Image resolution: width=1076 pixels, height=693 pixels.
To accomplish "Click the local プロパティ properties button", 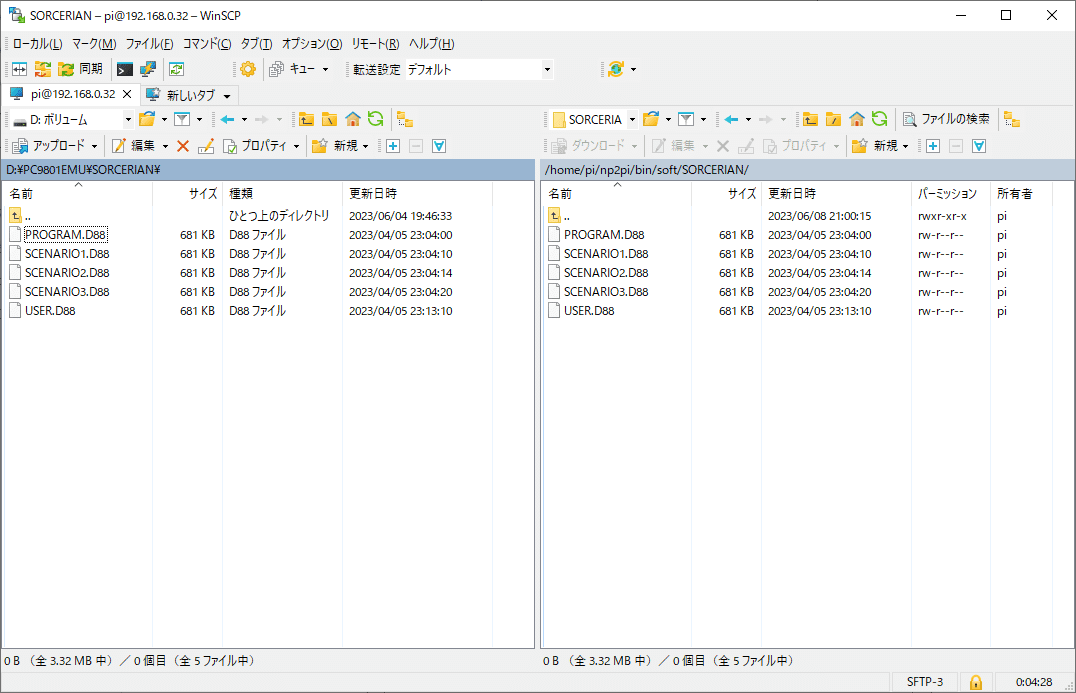I will point(255,145).
